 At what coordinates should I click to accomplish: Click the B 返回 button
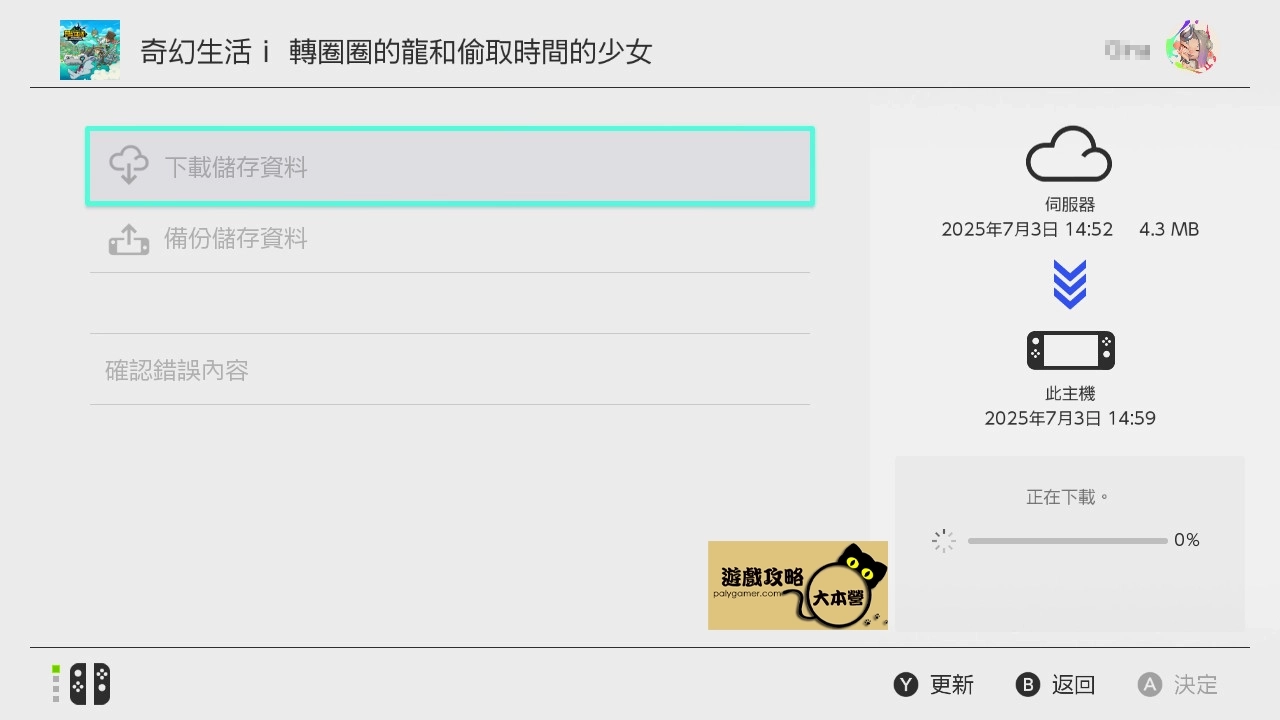(x=1056, y=685)
